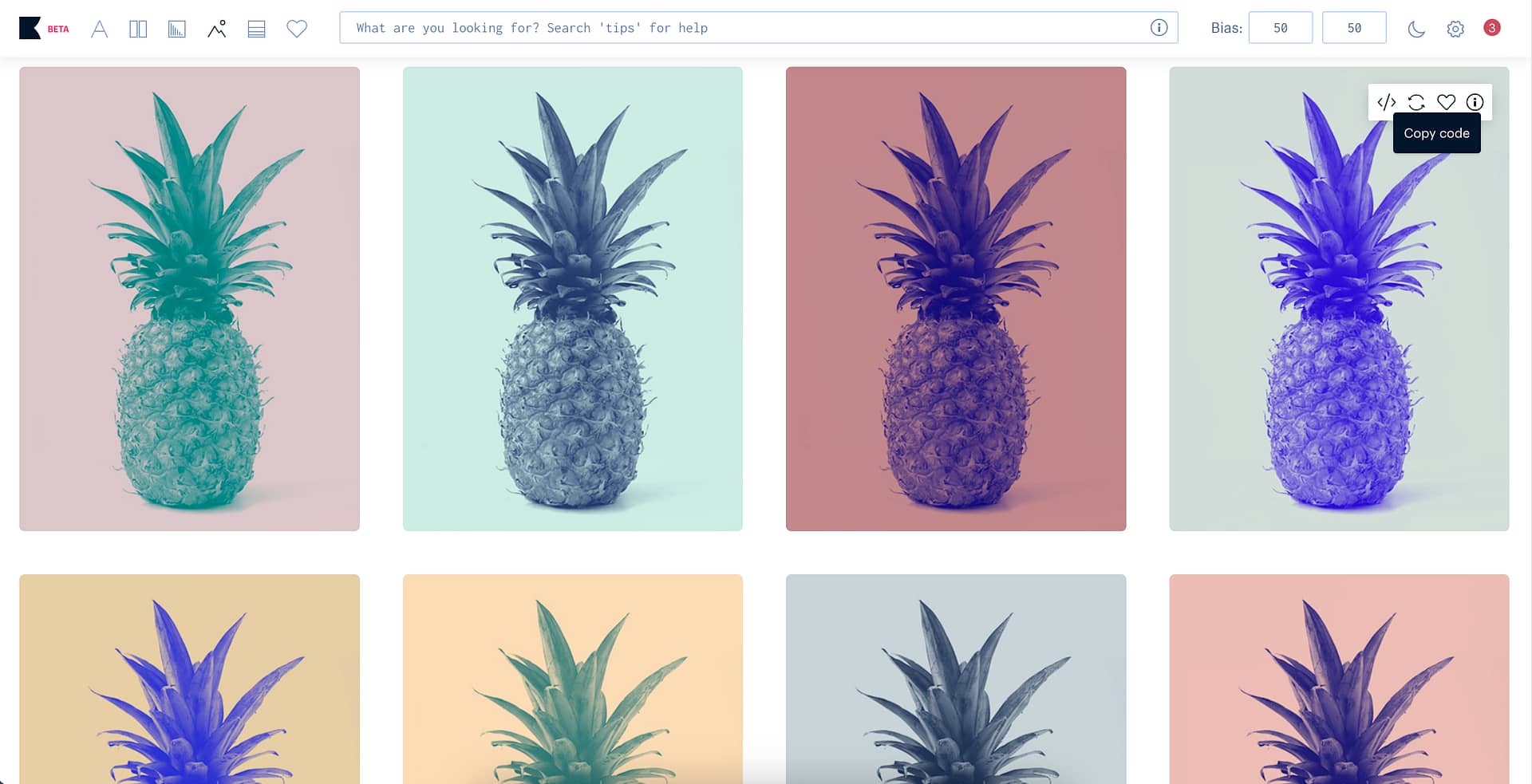The image size is (1532, 784).
Task: Click the red notifications badge
Action: click(x=1492, y=28)
